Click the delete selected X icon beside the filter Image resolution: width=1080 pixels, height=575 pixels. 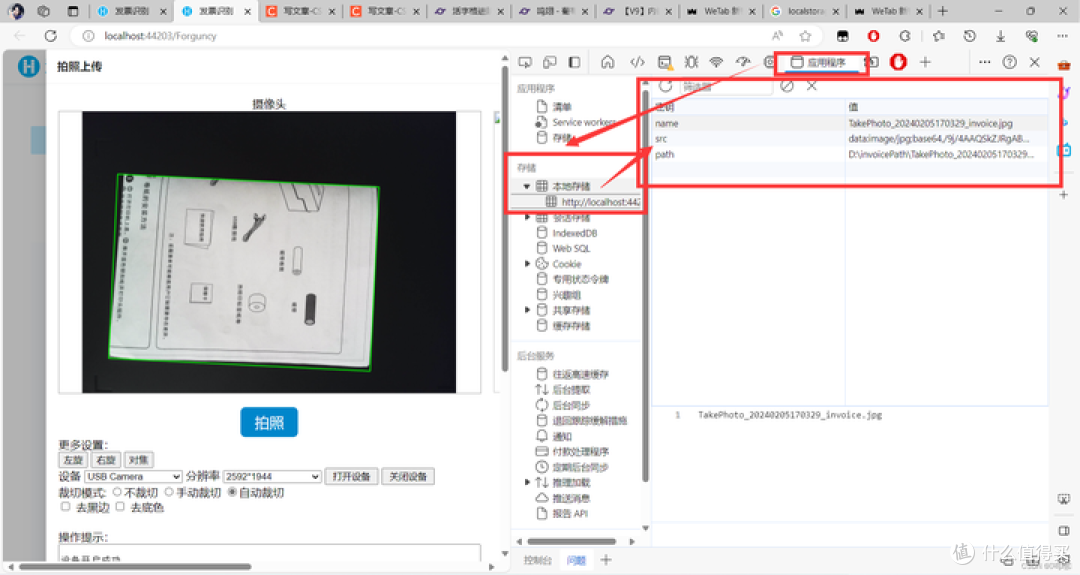812,86
